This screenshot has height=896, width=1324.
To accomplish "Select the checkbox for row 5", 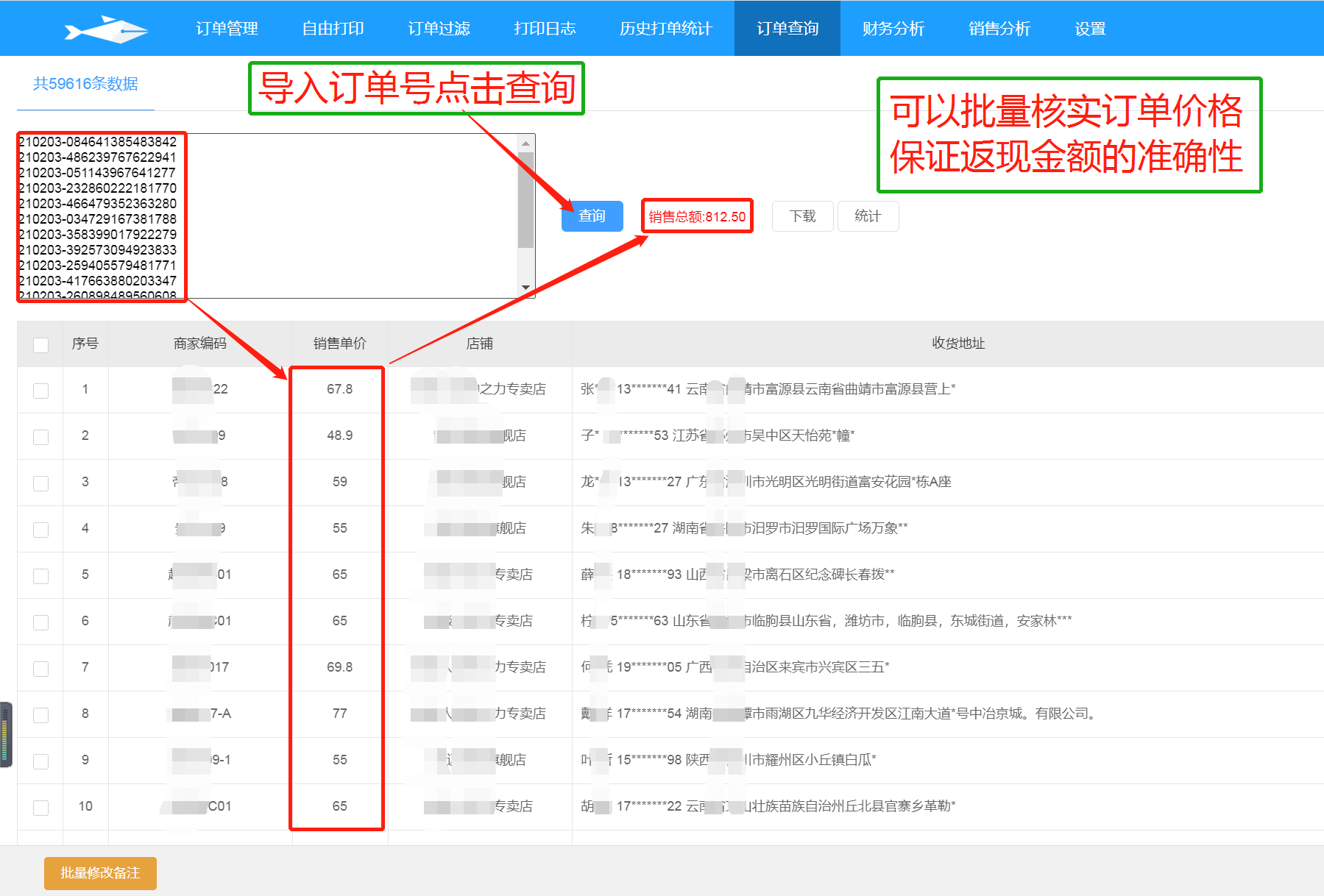I will point(41,576).
